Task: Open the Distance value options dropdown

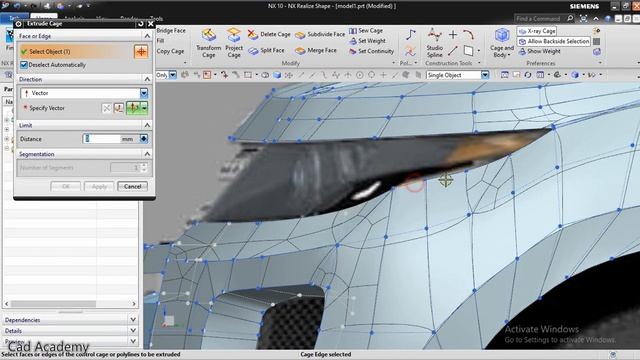Action: click(x=144, y=139)
